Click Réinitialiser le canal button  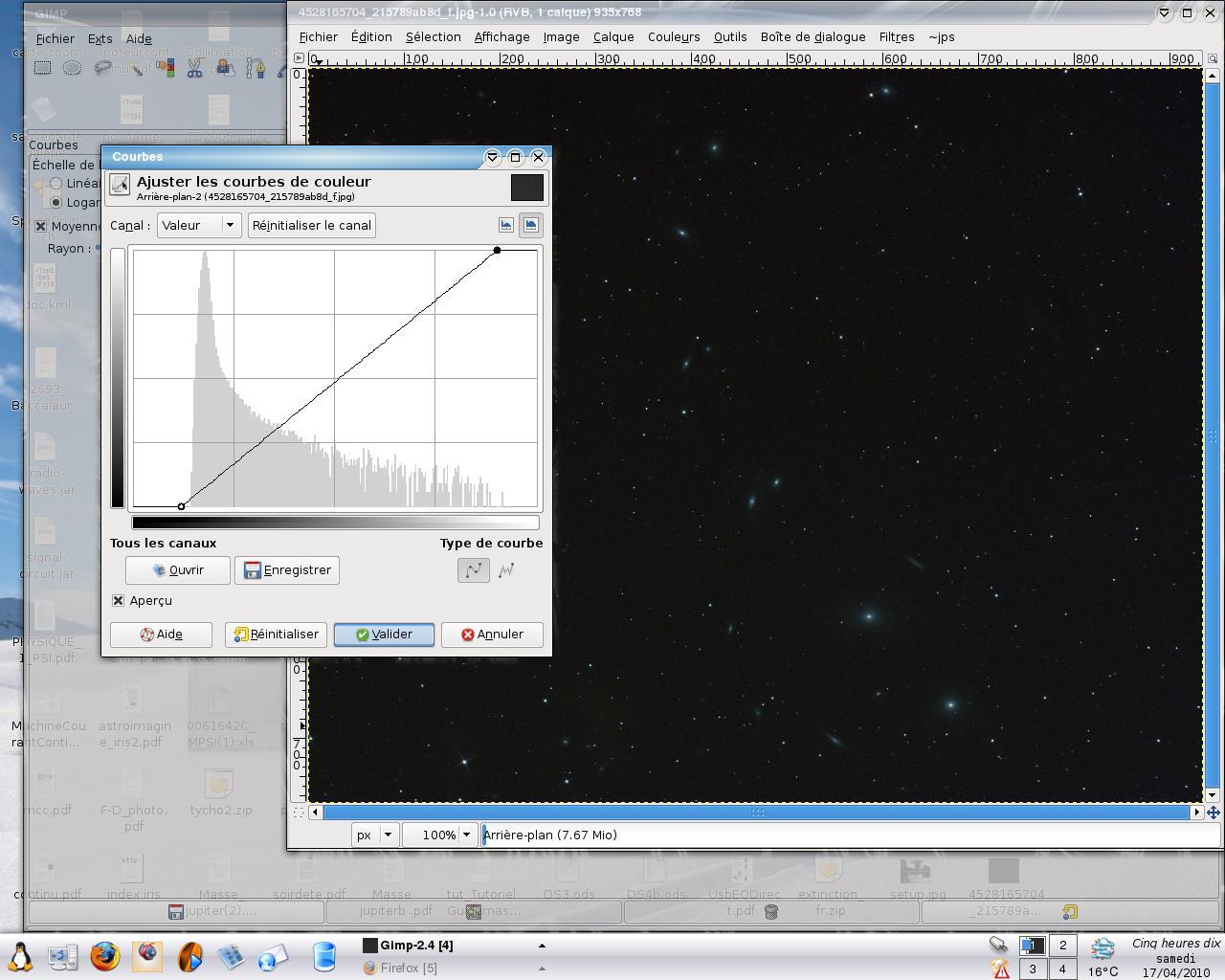coord(312,226)
